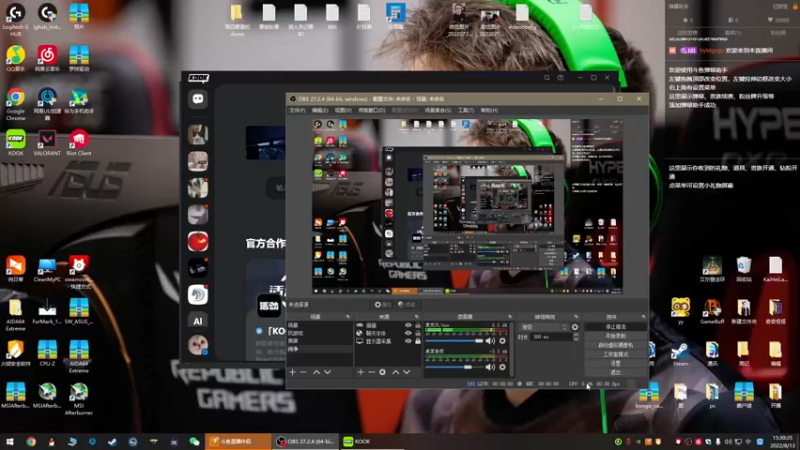Pop out the controls dock header icon

(643, 317)
